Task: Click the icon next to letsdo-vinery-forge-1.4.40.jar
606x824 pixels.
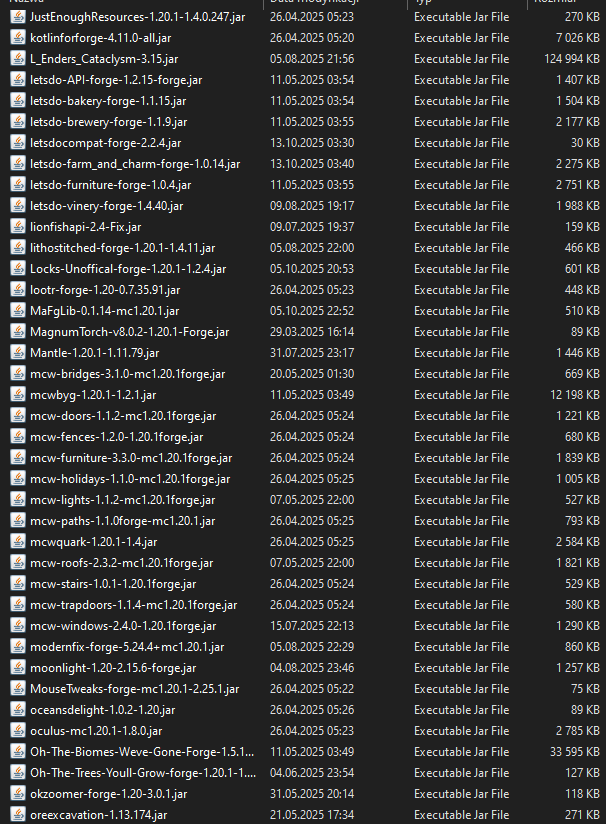Action: click(18, 206)
